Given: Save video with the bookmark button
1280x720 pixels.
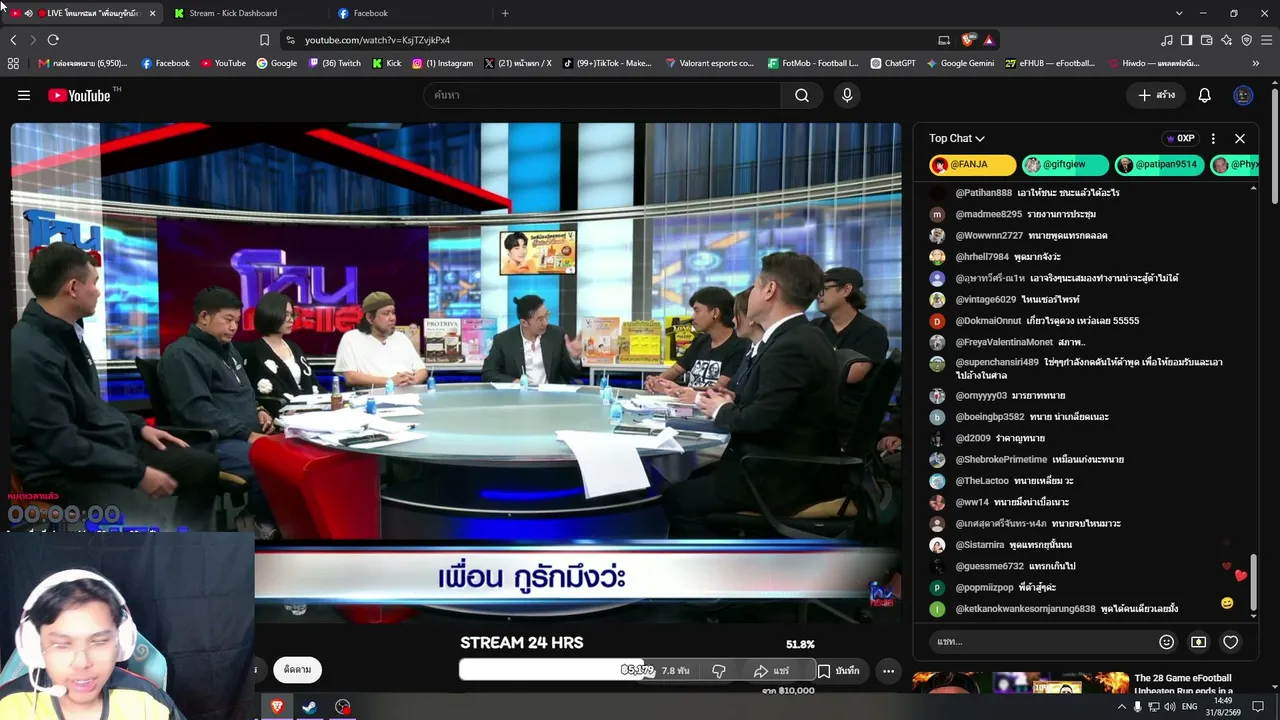Looking at the screenshot, I should [x=838, y=671].
